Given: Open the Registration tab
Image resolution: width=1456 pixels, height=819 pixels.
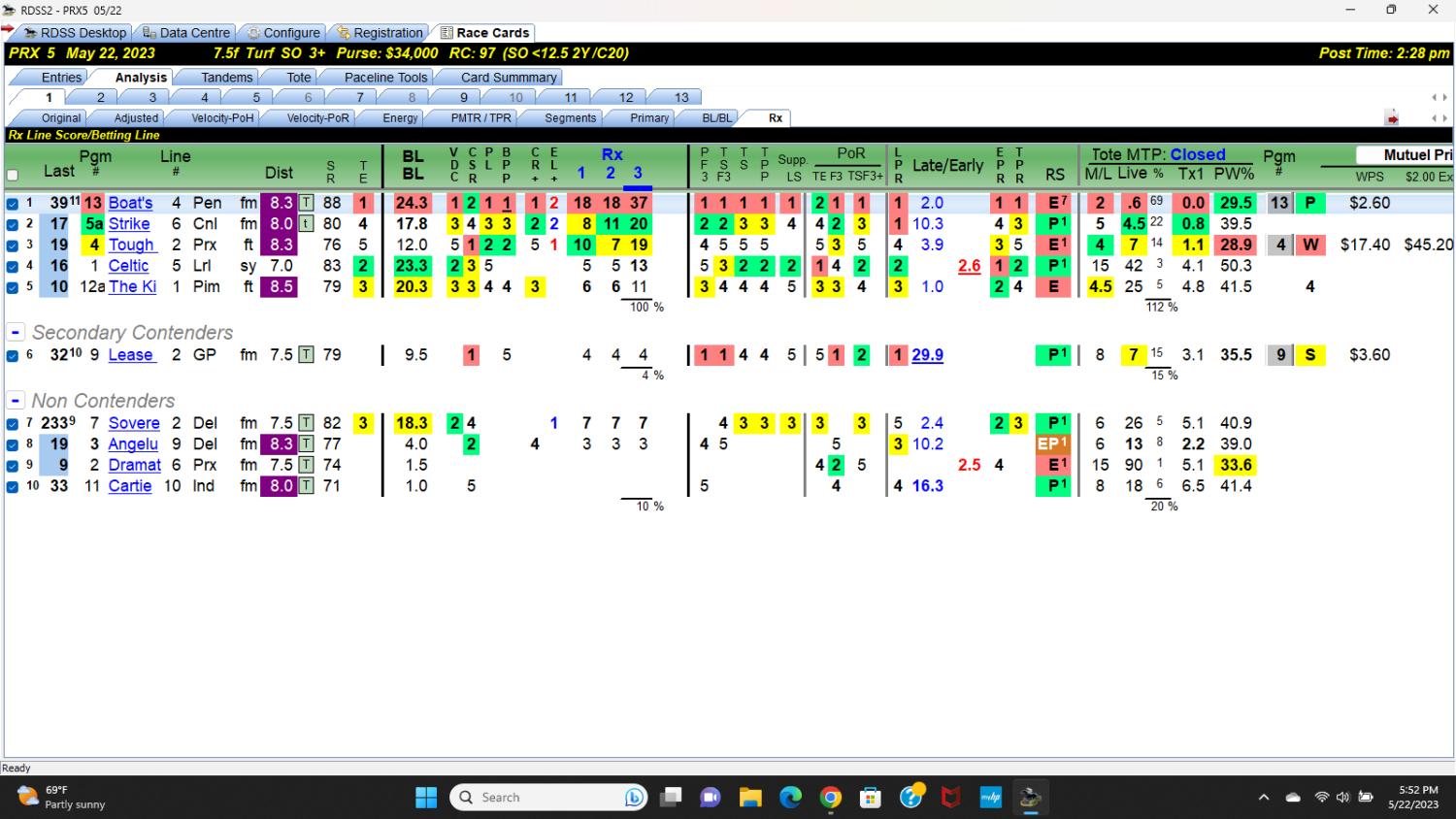Looking at the screenshot, I should click(381, 32).
